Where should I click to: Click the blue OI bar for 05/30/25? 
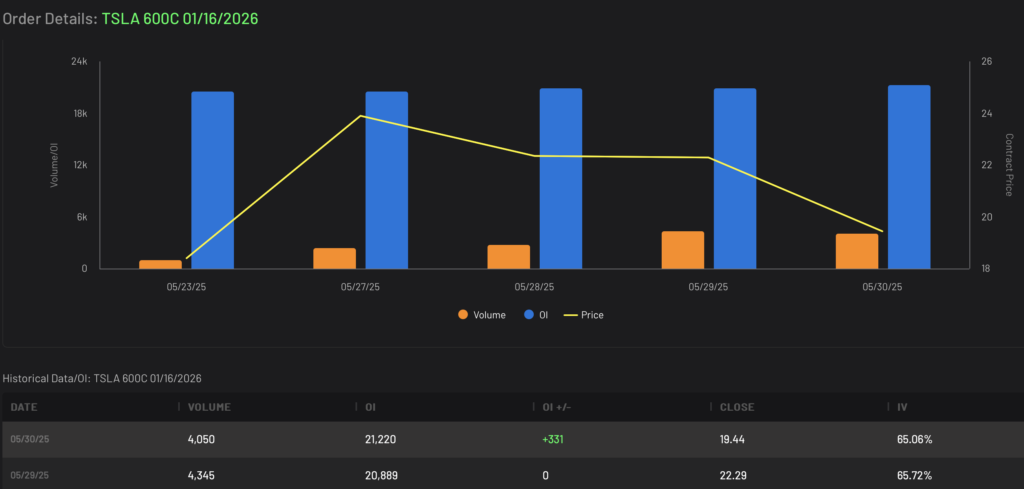pos(909,177)
